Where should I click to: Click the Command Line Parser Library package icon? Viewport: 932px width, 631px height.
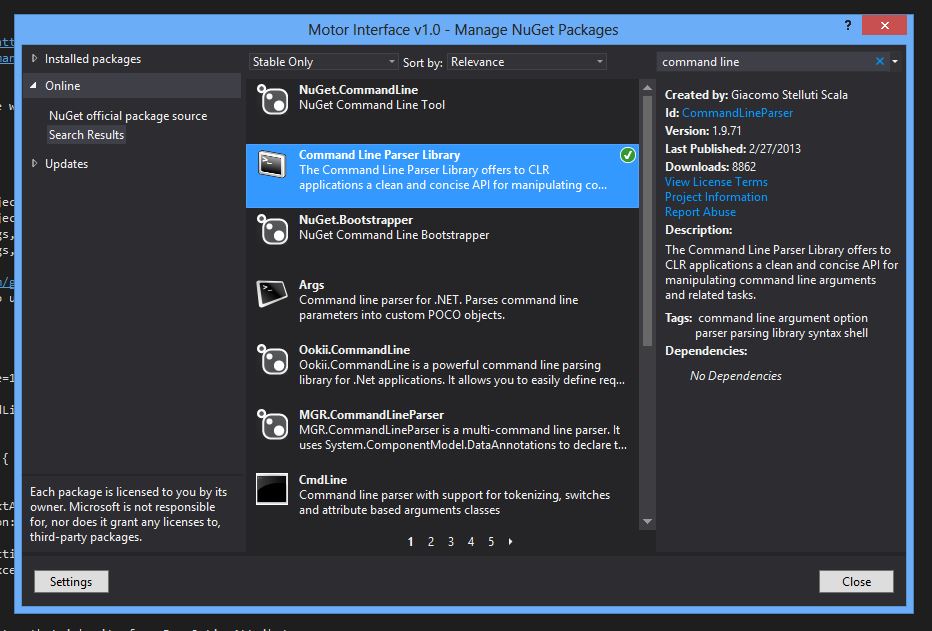(x=272, y=165)
